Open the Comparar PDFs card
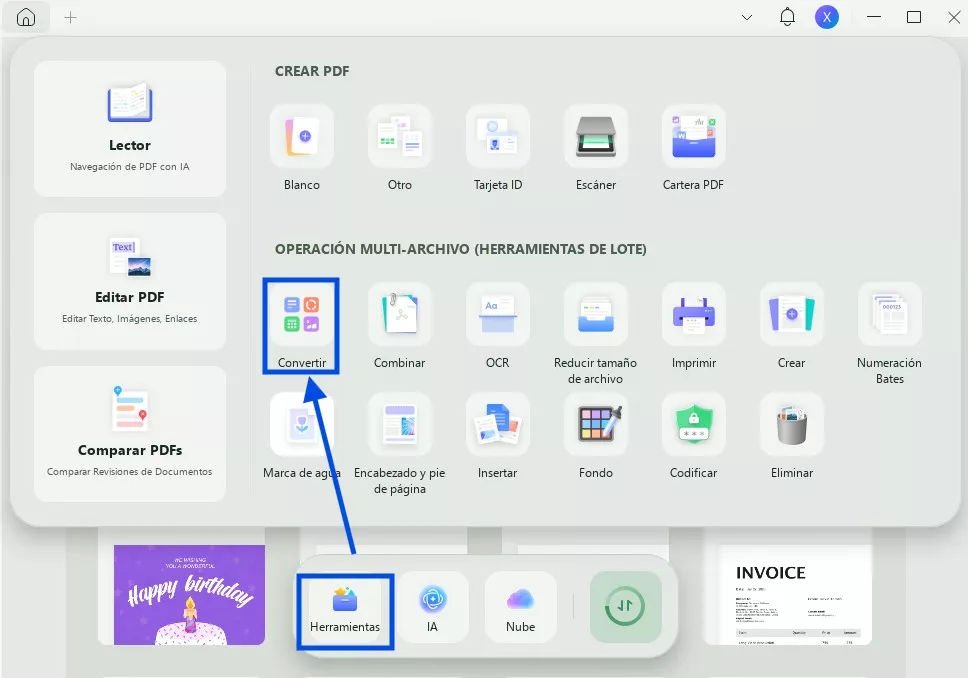The height and width of the screenshot is (678, 968). [x=130, y=433]
